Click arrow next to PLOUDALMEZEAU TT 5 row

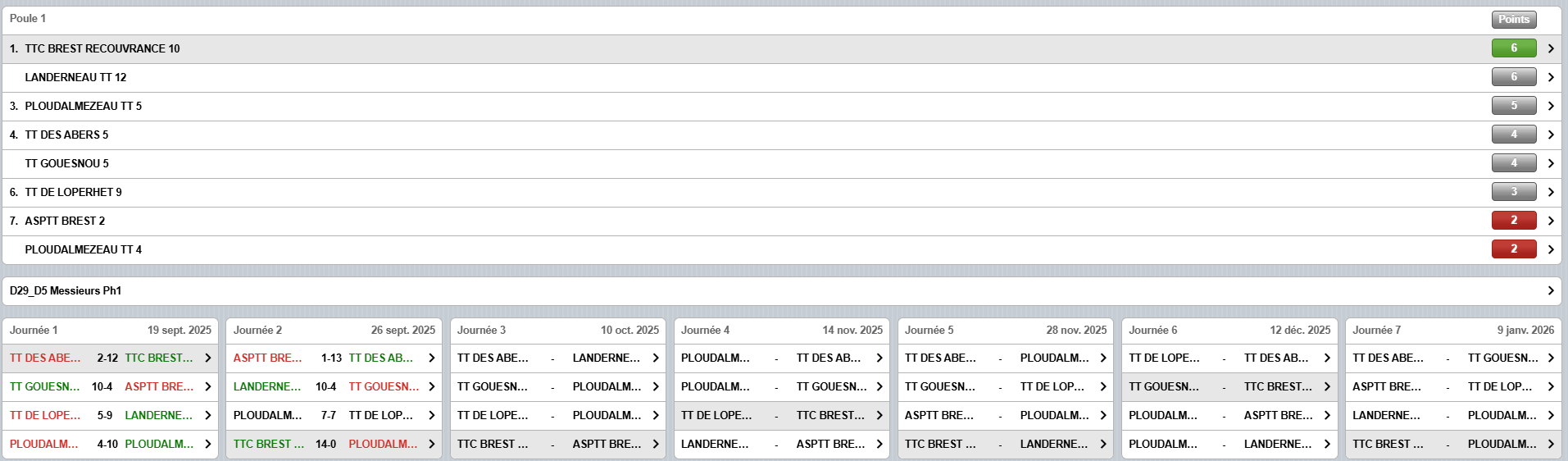click(x=1550, y=106)
